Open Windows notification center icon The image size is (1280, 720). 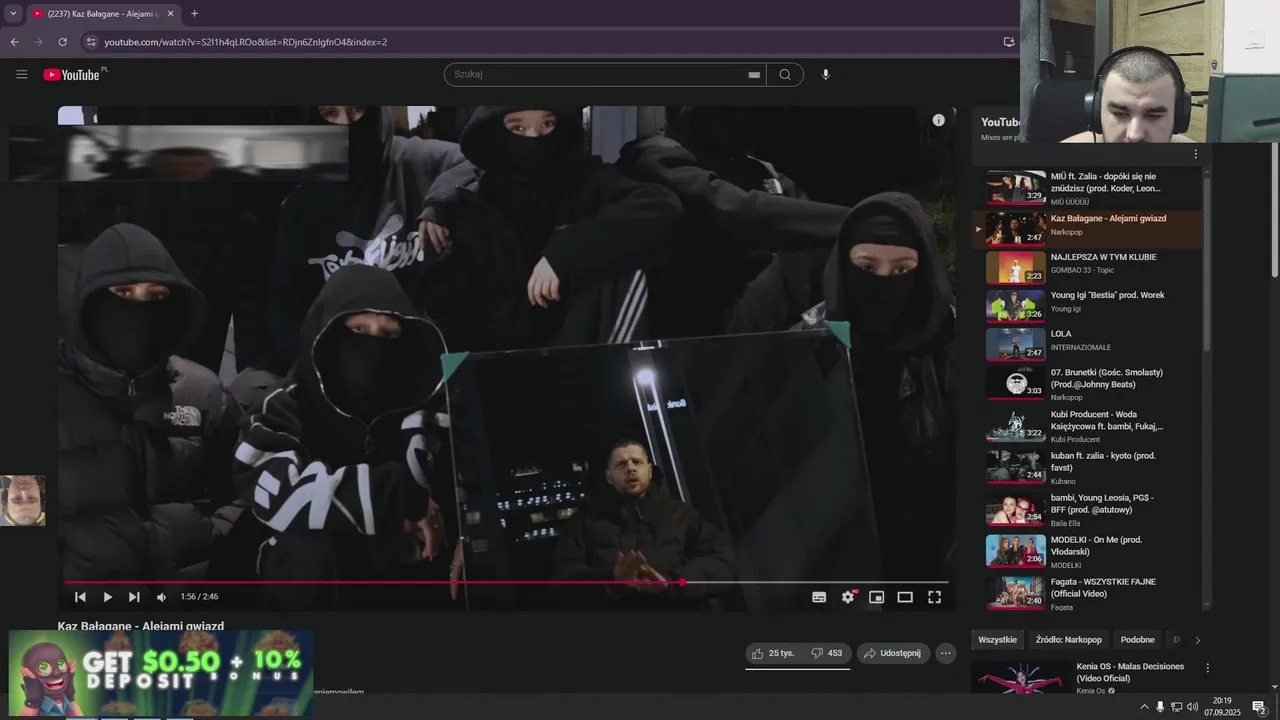pyautogui.click(x=1259, y=707)
